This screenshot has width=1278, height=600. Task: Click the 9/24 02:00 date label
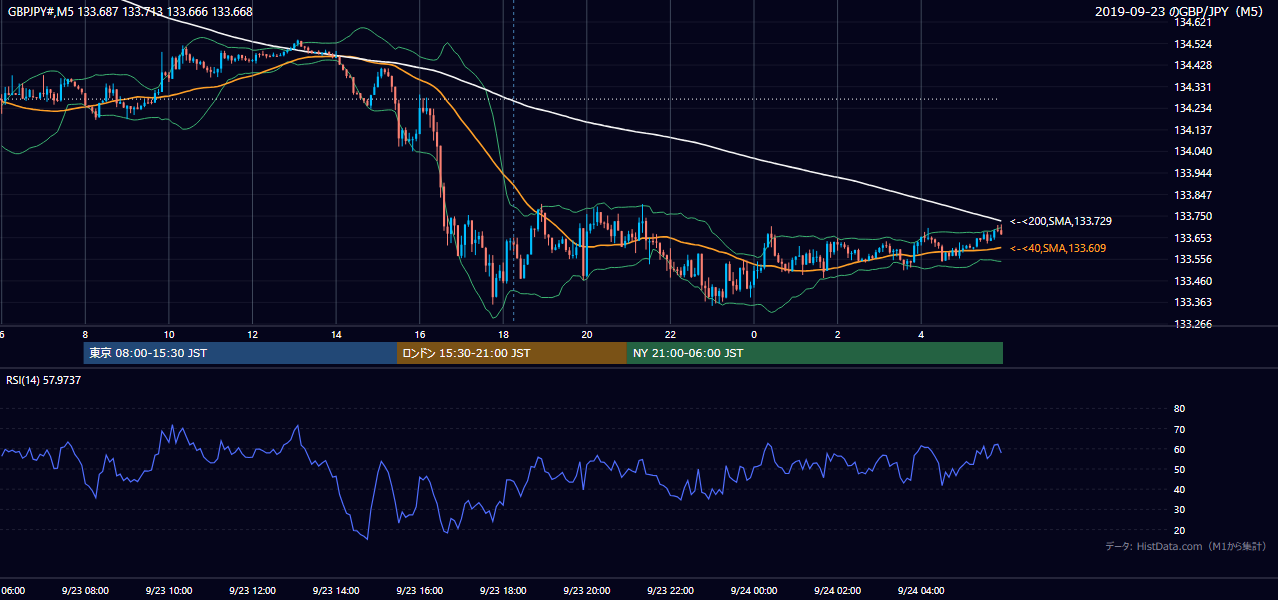tap(838, 590)
